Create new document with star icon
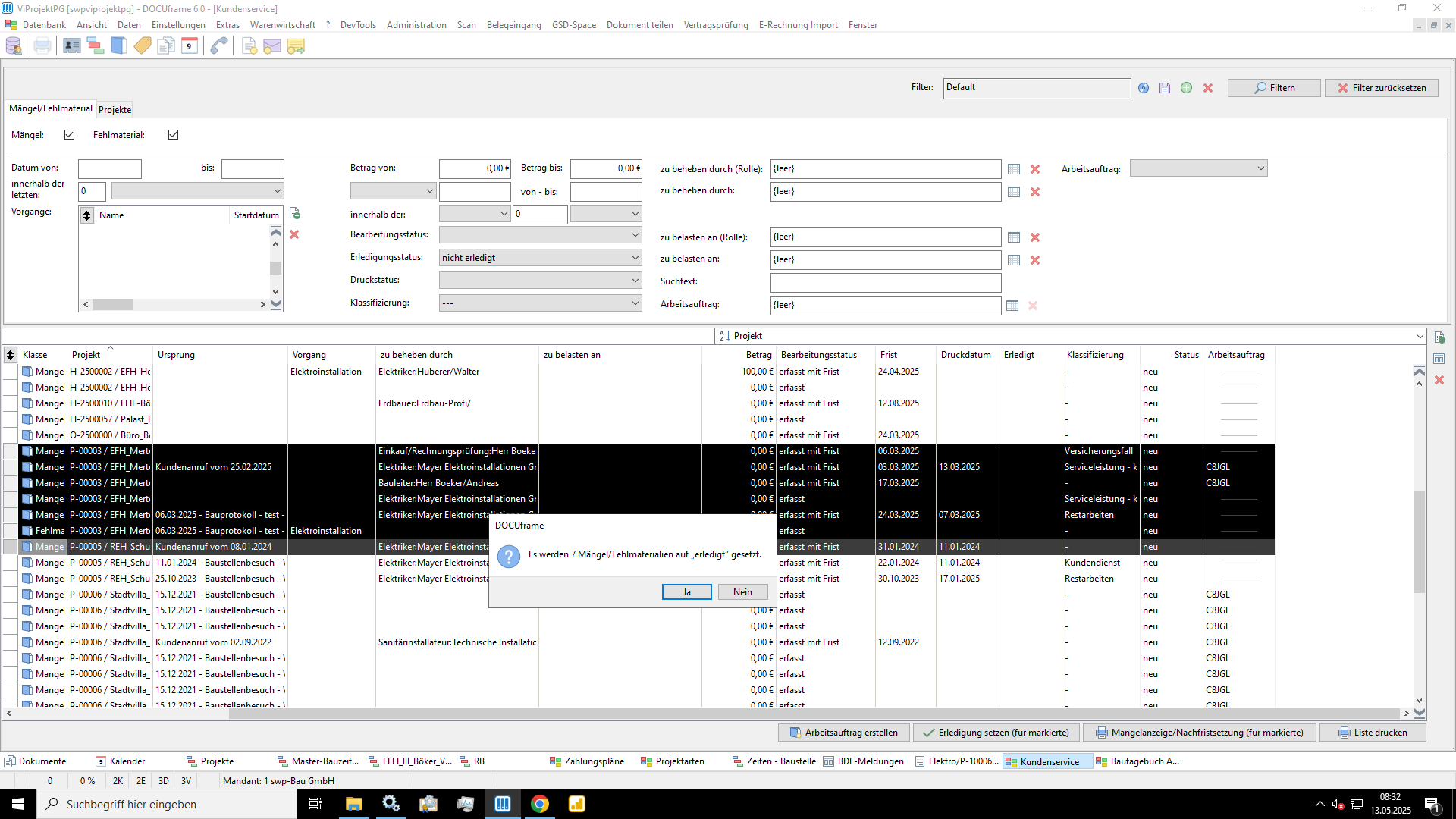This screenshot has width=1456, height=819. click(x=249, y=46)
